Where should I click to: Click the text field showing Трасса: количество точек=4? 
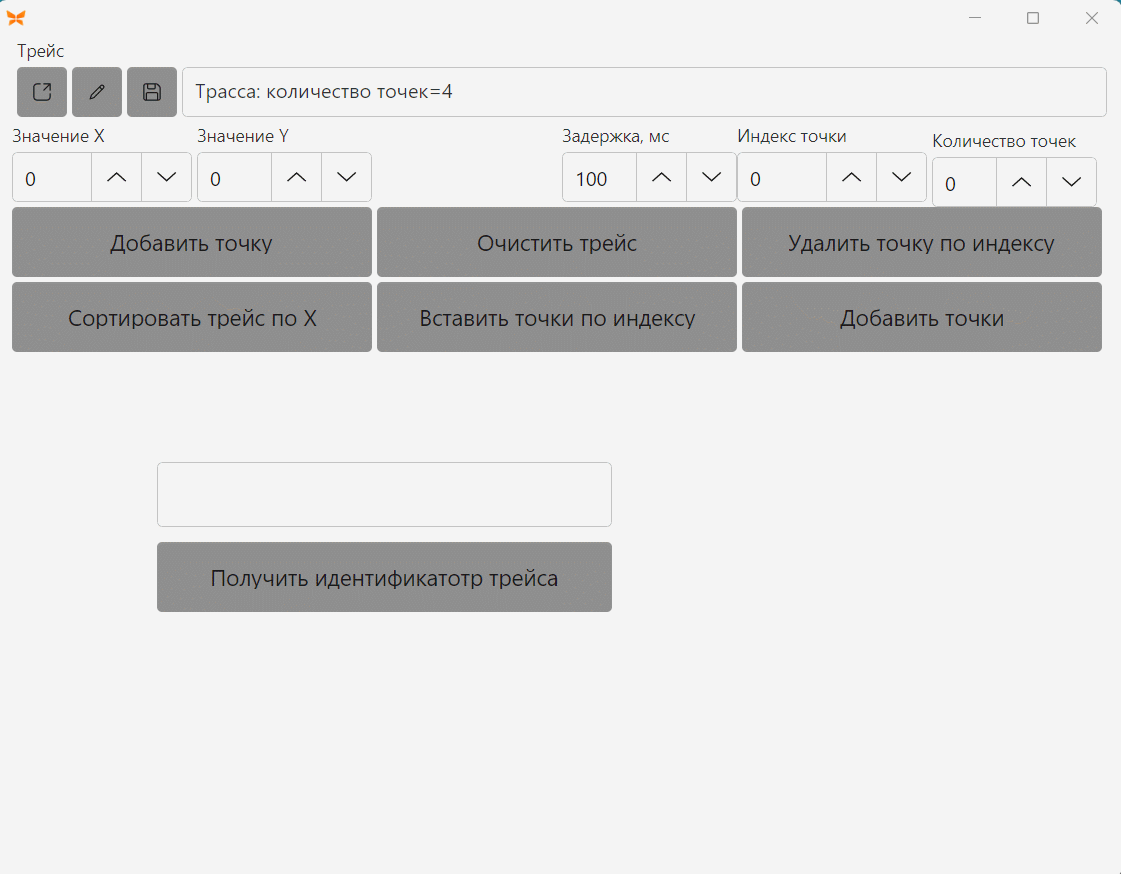pos(644,92)
